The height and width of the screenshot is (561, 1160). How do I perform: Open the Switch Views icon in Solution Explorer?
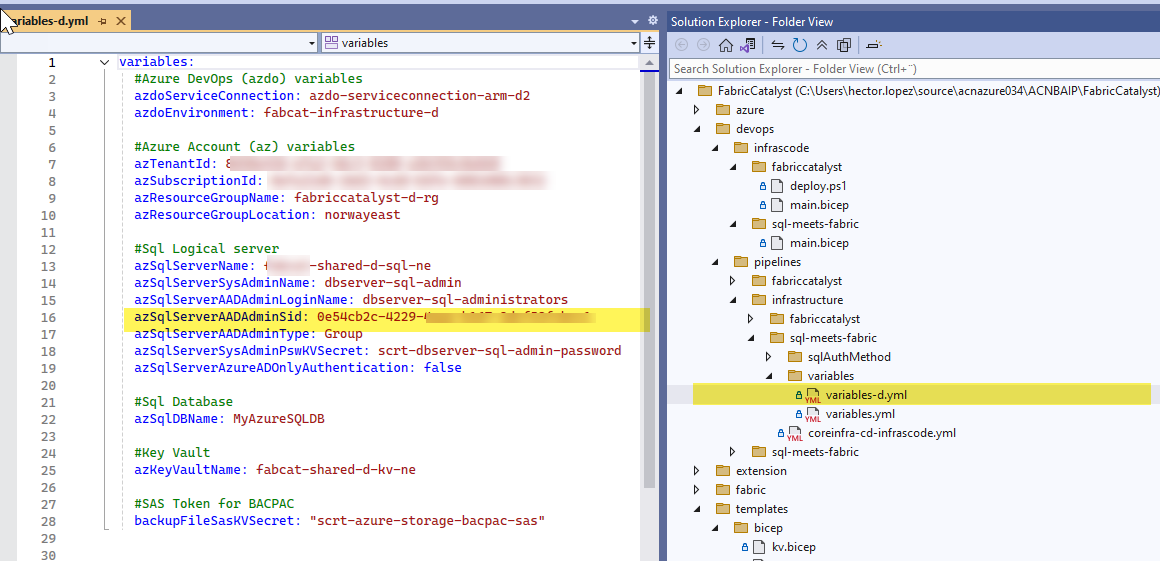[x=746, y=45]
